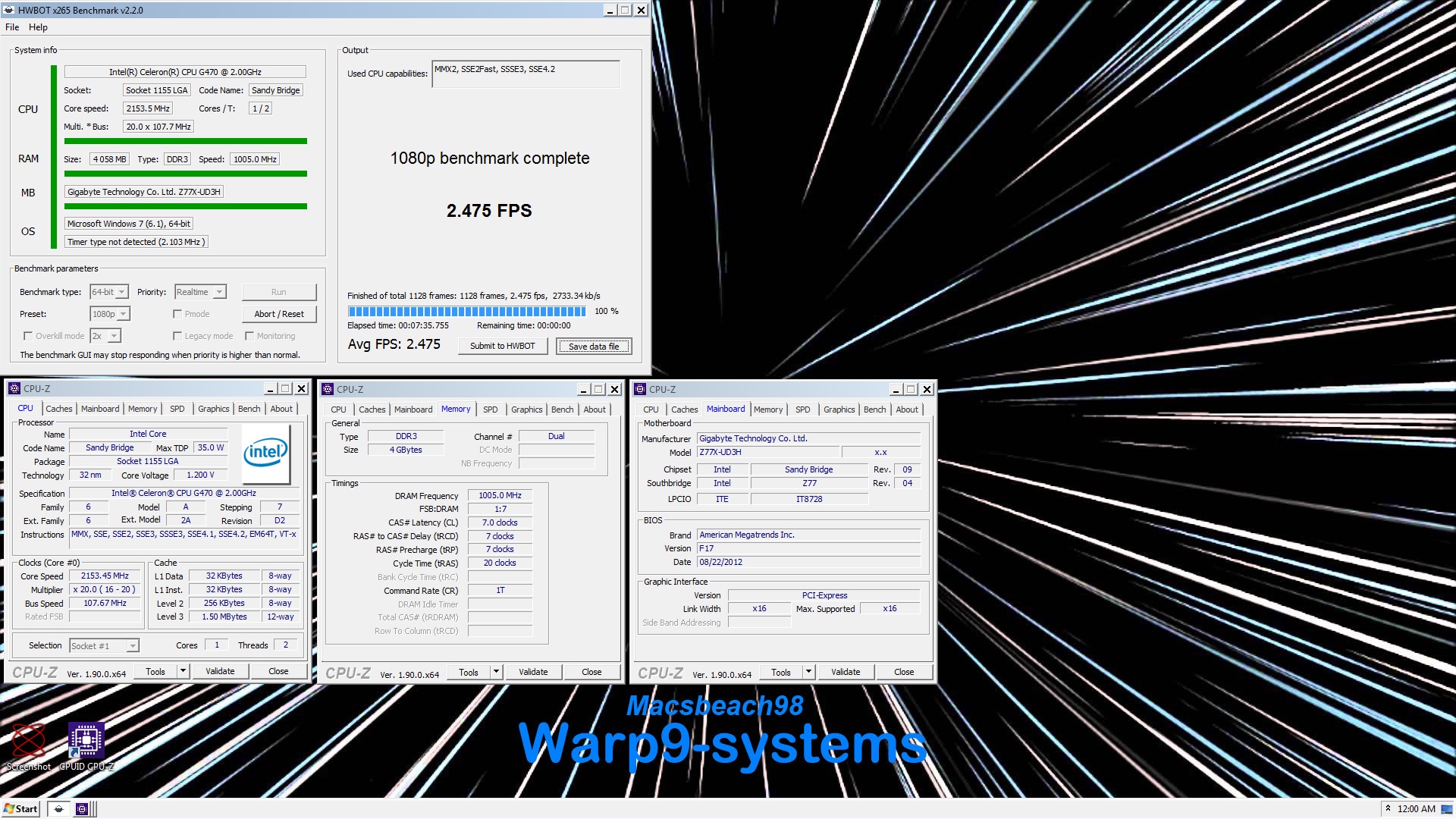Click the Intel logo in CPU-Z

coord(265,453)
